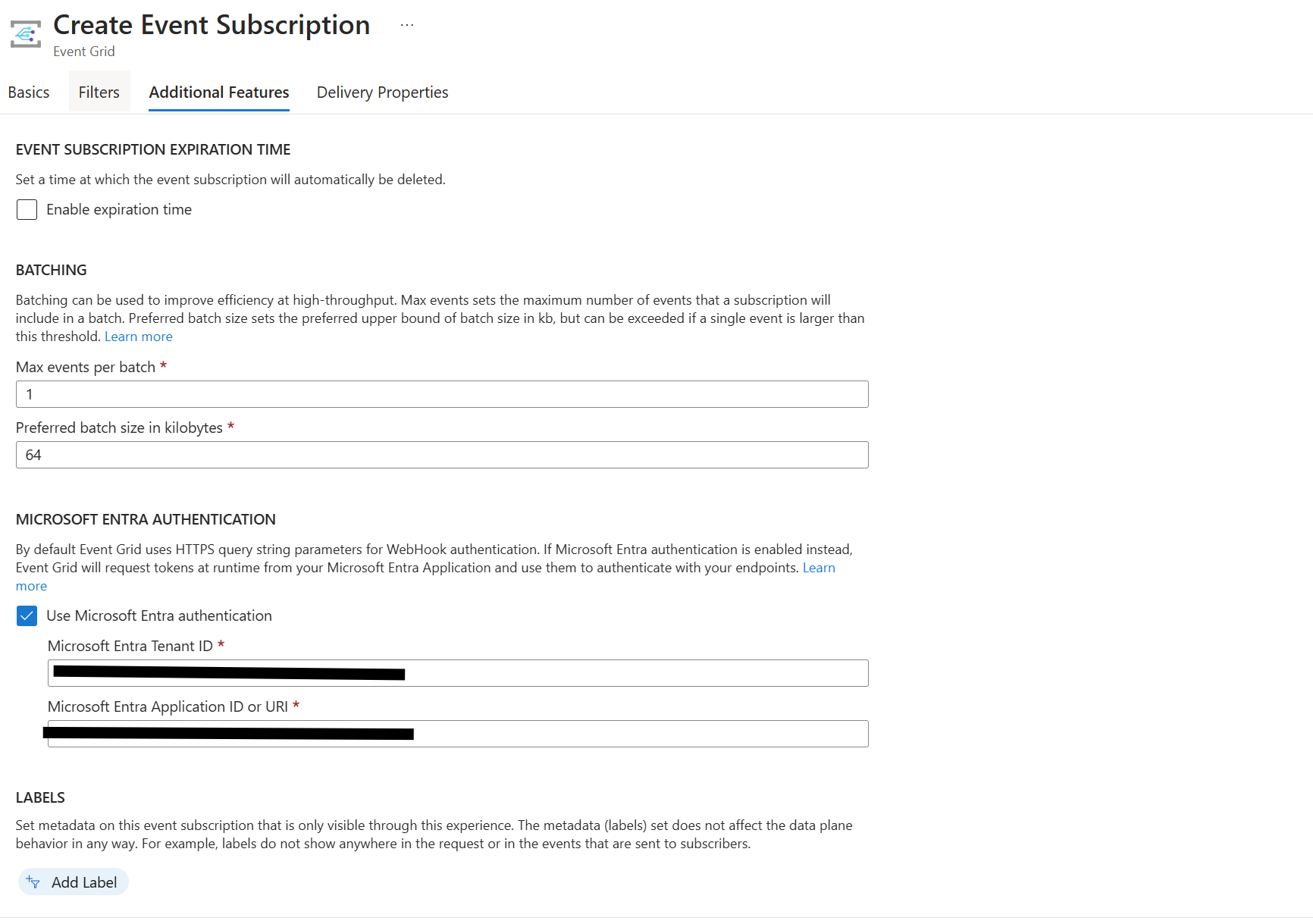
Task: Click the Event Grid subscription icon
Action: tap(26, 34)
